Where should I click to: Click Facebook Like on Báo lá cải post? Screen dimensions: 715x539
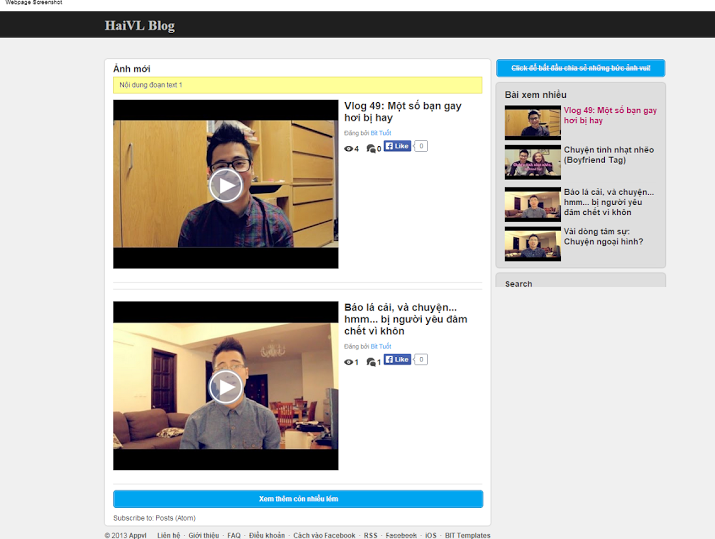click(397, 360)
